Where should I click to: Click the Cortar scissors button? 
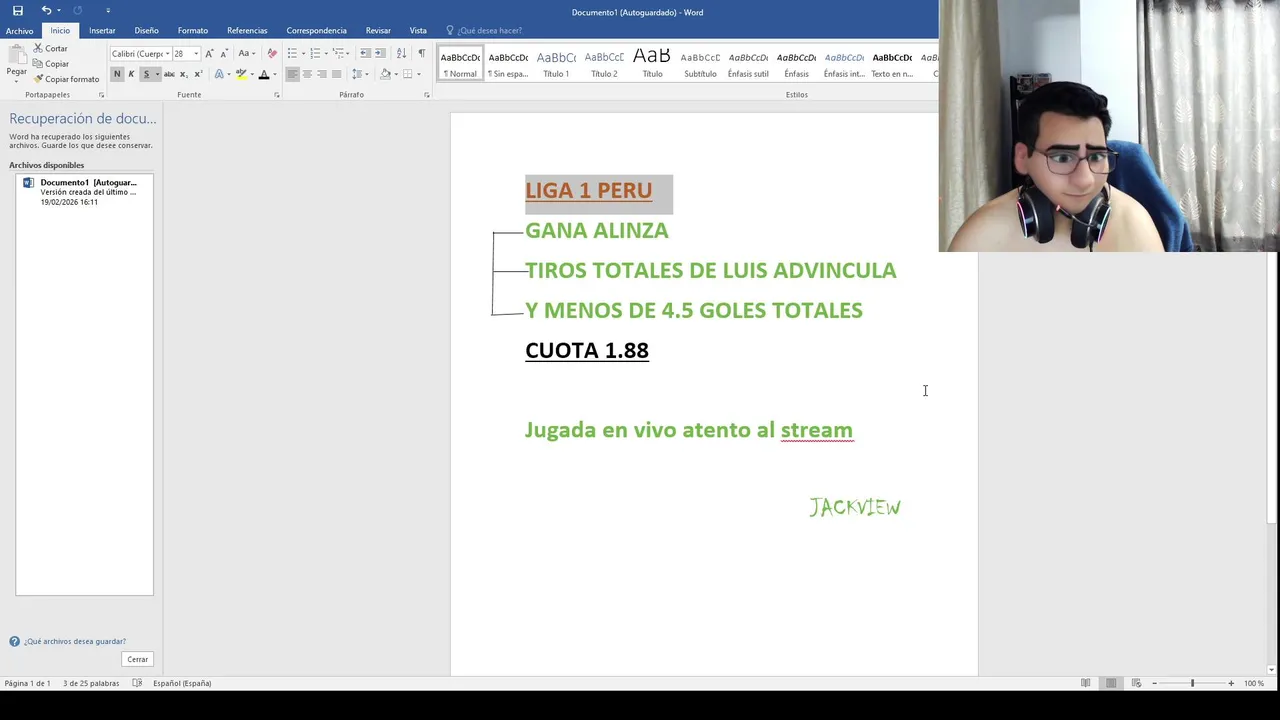(50, 48)
